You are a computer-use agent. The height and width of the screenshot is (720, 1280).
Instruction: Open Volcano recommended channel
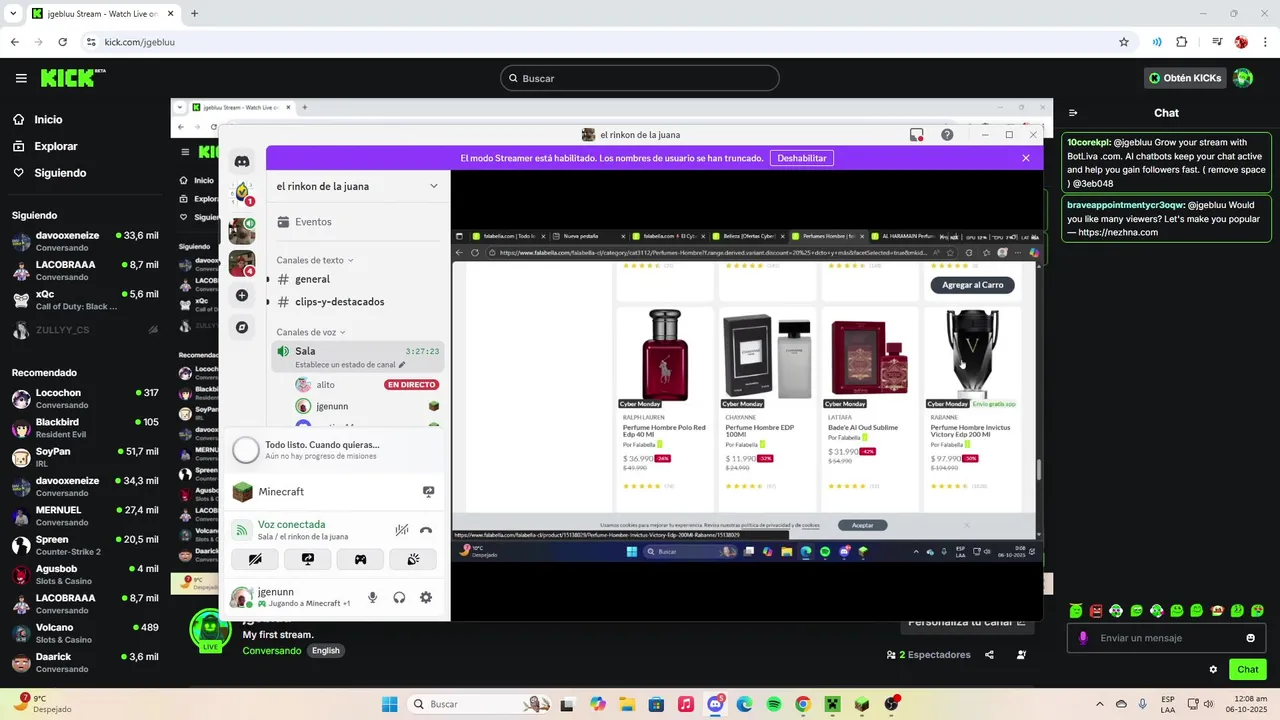point(85,633)
